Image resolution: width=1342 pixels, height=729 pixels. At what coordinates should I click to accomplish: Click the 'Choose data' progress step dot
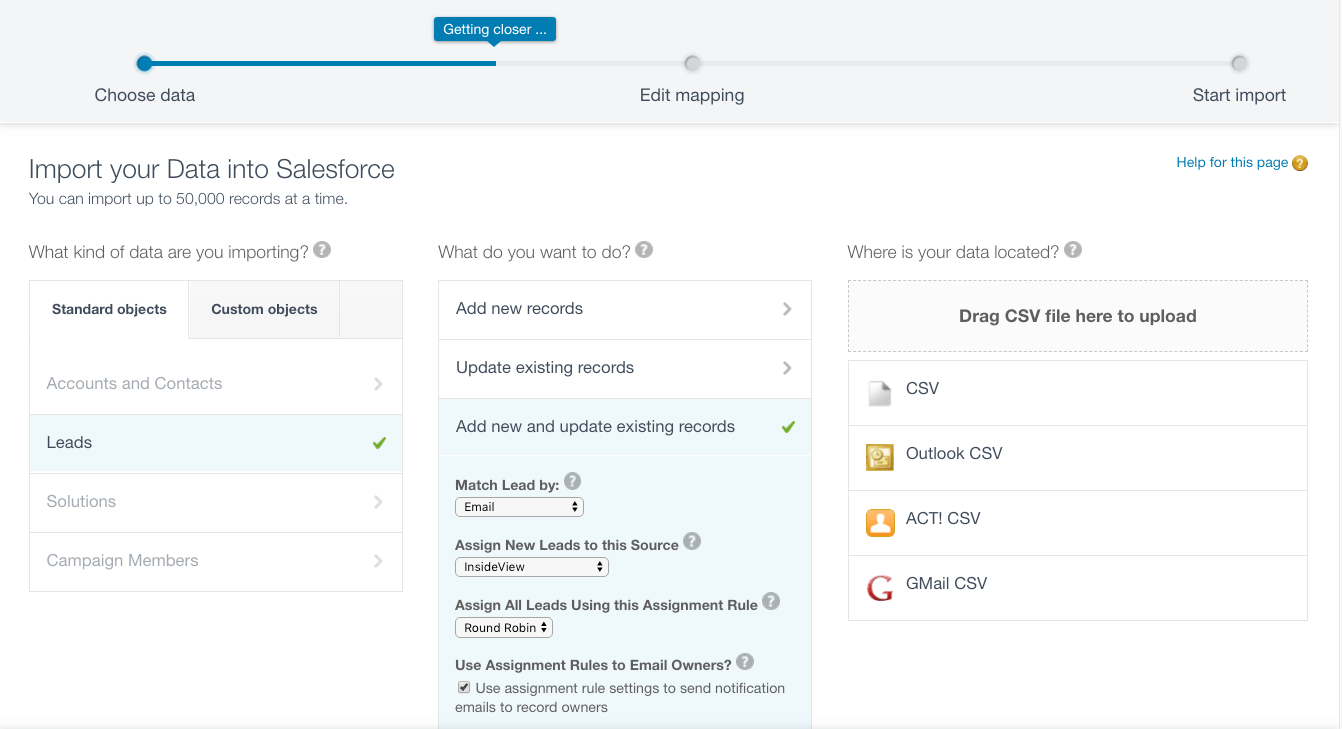point(144,63)
